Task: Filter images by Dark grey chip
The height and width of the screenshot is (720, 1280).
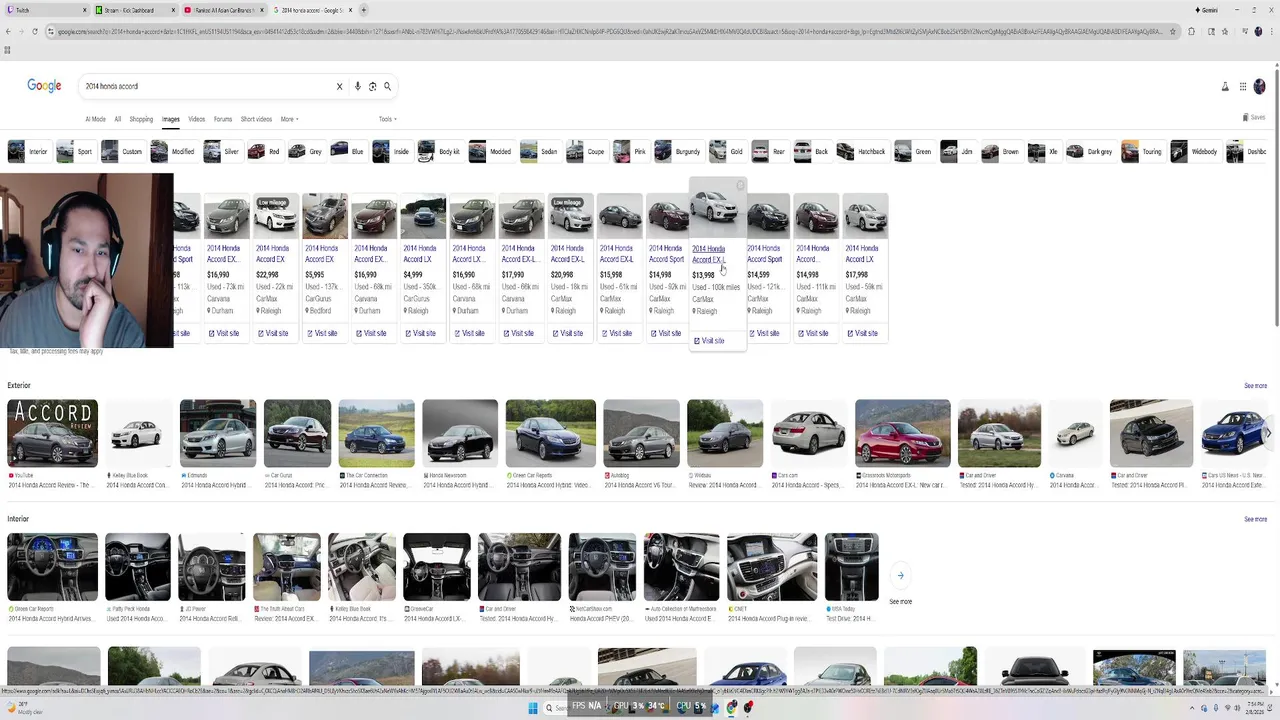Action: pos(1090,152)
